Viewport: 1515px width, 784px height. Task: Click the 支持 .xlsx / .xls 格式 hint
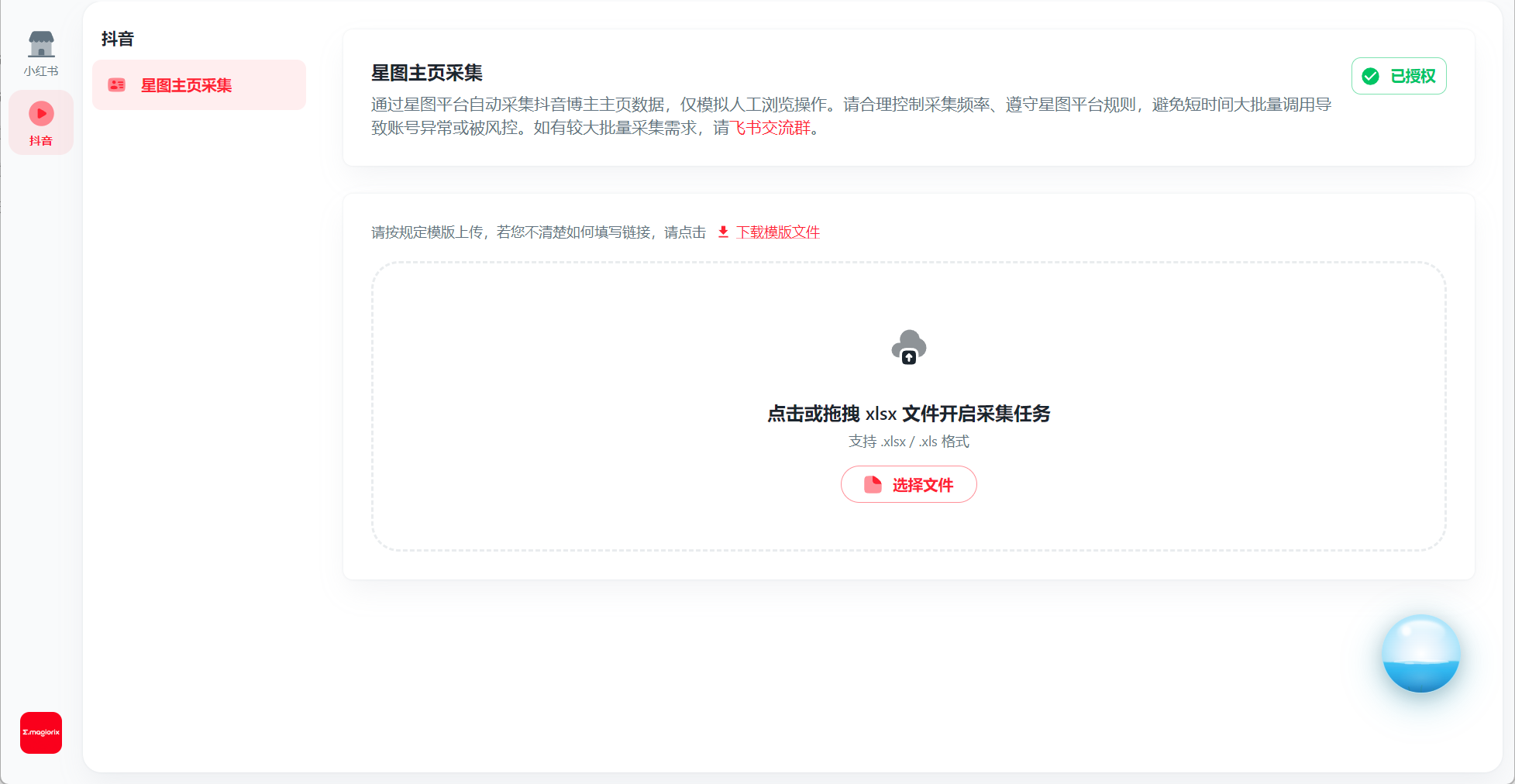tap(909, 442)
